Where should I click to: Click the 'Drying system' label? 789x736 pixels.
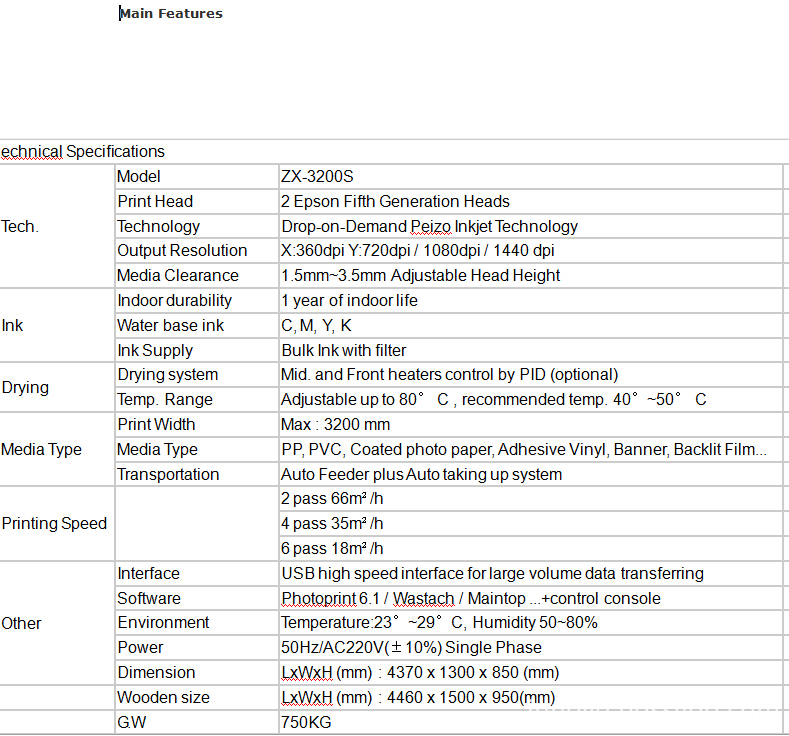(168, 374)
